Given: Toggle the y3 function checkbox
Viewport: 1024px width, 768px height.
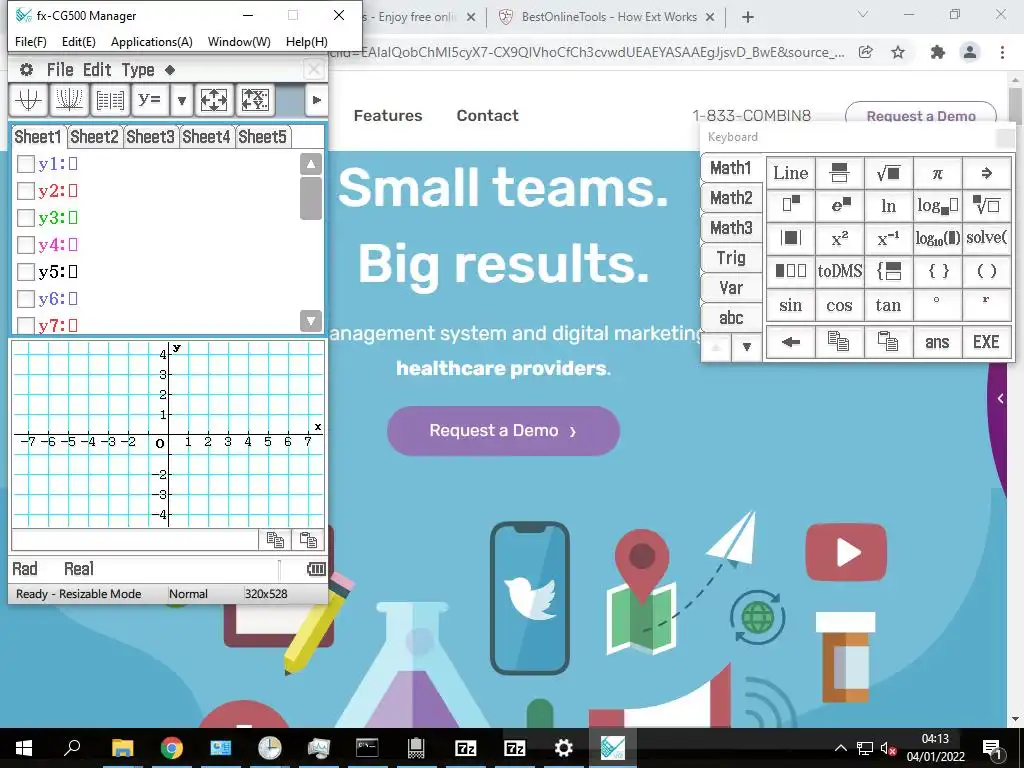Looking at the screenshot, I should [25, 217].
